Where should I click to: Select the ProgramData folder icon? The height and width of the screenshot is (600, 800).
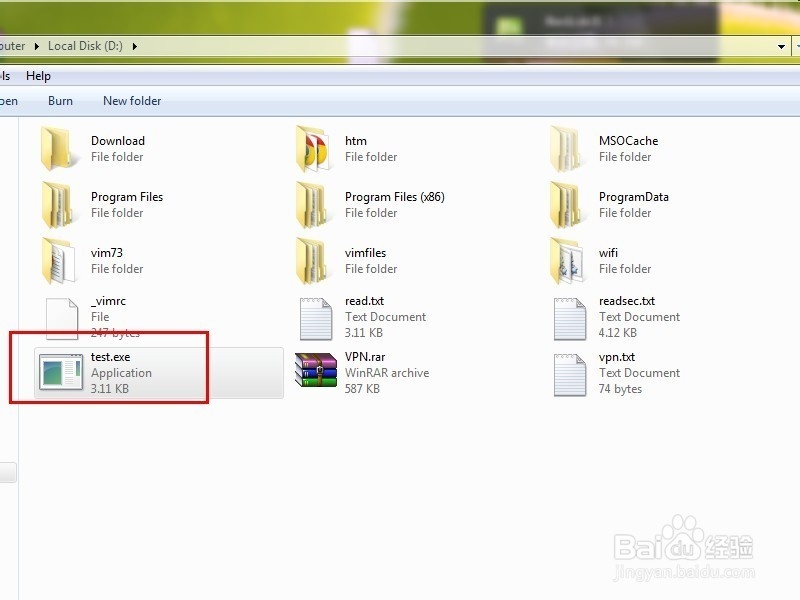[567, 205]
